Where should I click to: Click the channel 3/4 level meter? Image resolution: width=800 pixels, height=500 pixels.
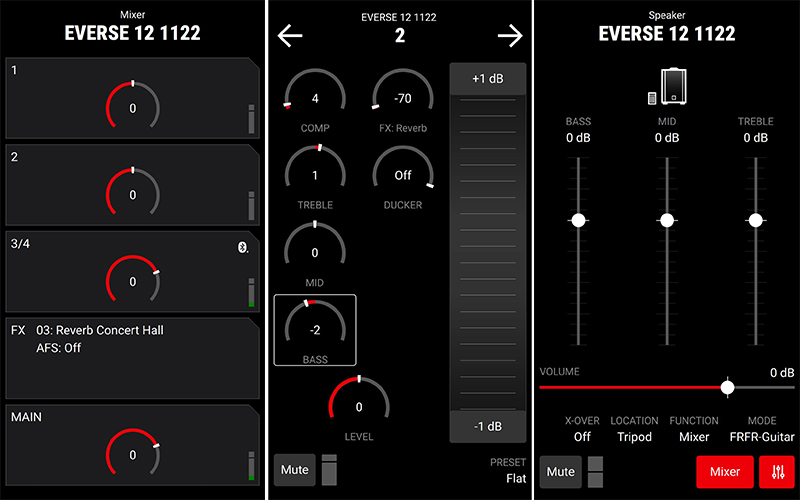252,292
